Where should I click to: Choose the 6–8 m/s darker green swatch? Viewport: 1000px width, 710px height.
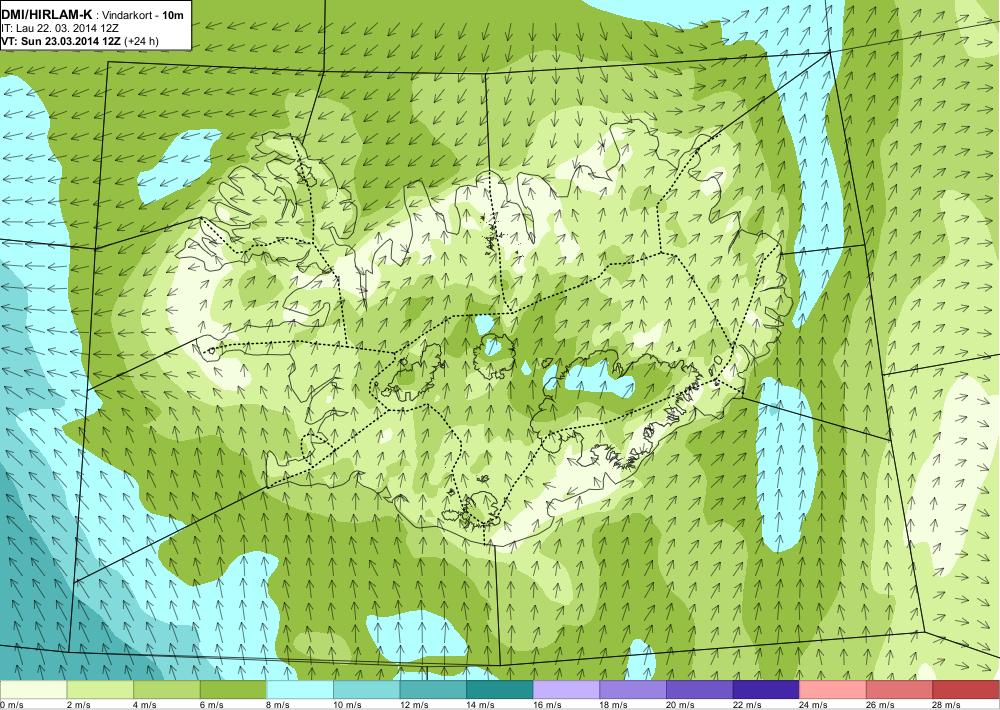233,690
